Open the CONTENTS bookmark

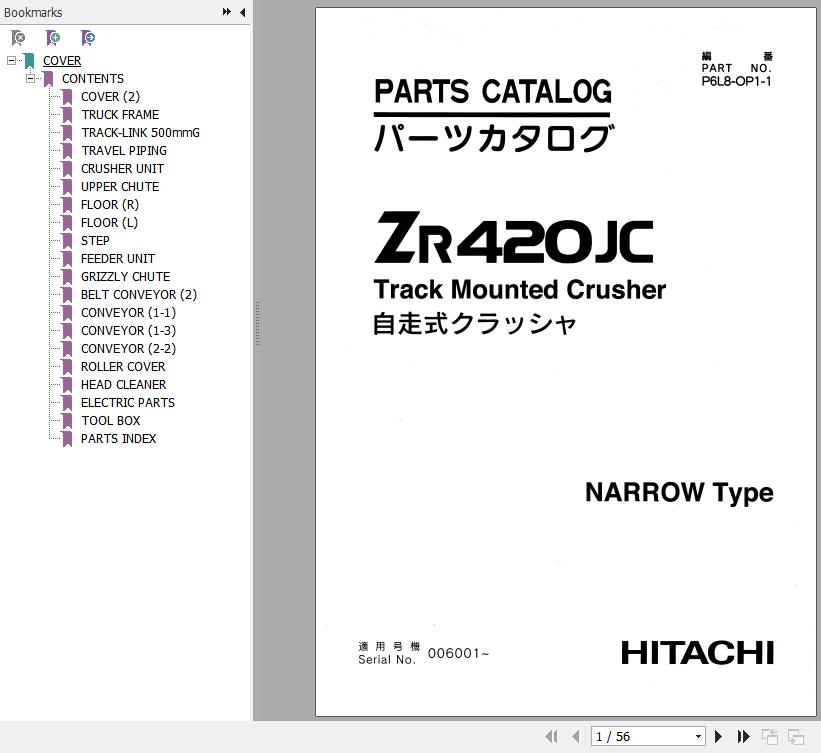(93, 79)
